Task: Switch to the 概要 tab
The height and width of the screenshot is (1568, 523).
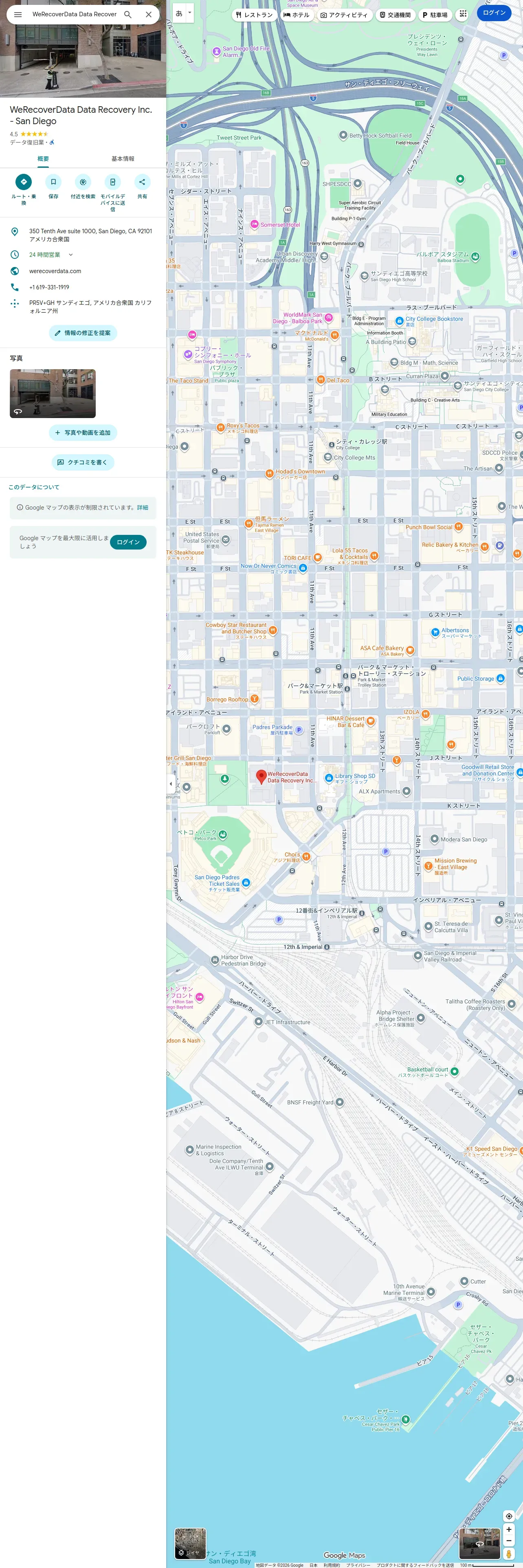Action: click(43, 159)
